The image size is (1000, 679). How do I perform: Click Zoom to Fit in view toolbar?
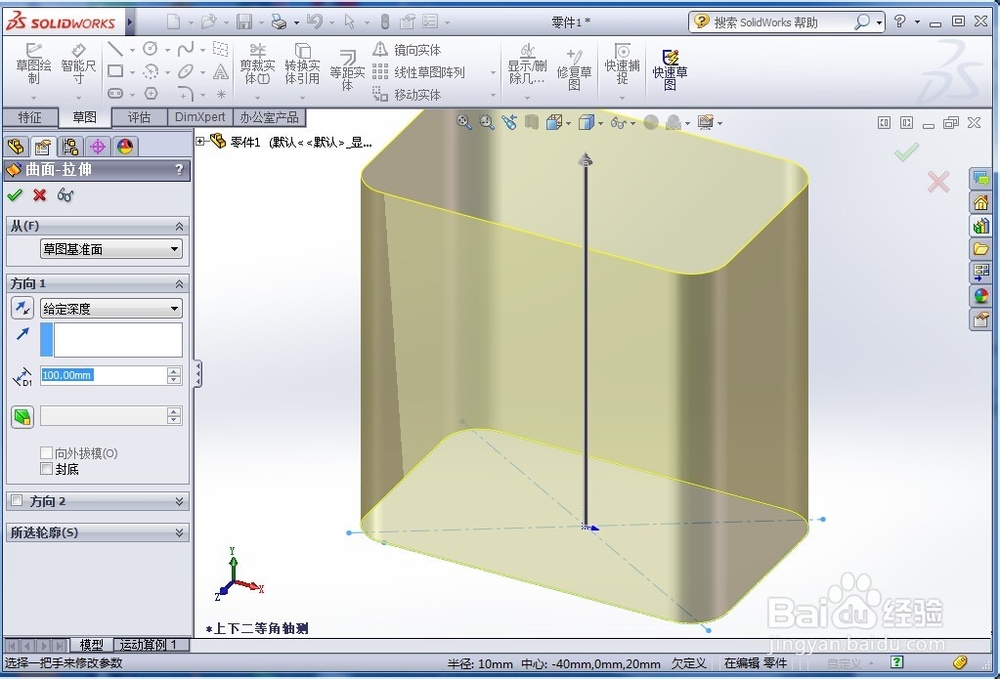click(x=464, y=122)
